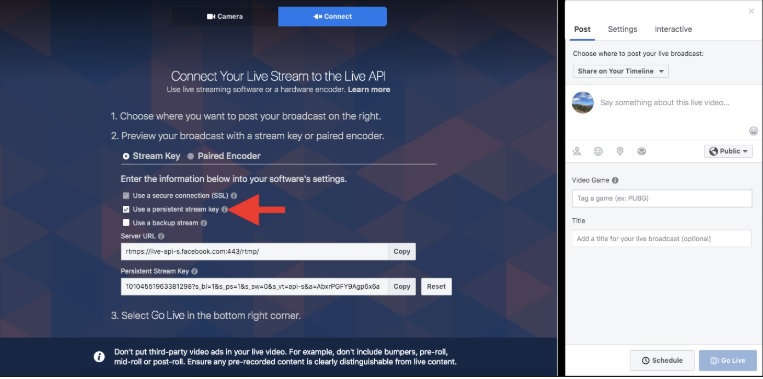Reset the persistent stream key
Screen dimensions: 763x379
tap(436, 287)
